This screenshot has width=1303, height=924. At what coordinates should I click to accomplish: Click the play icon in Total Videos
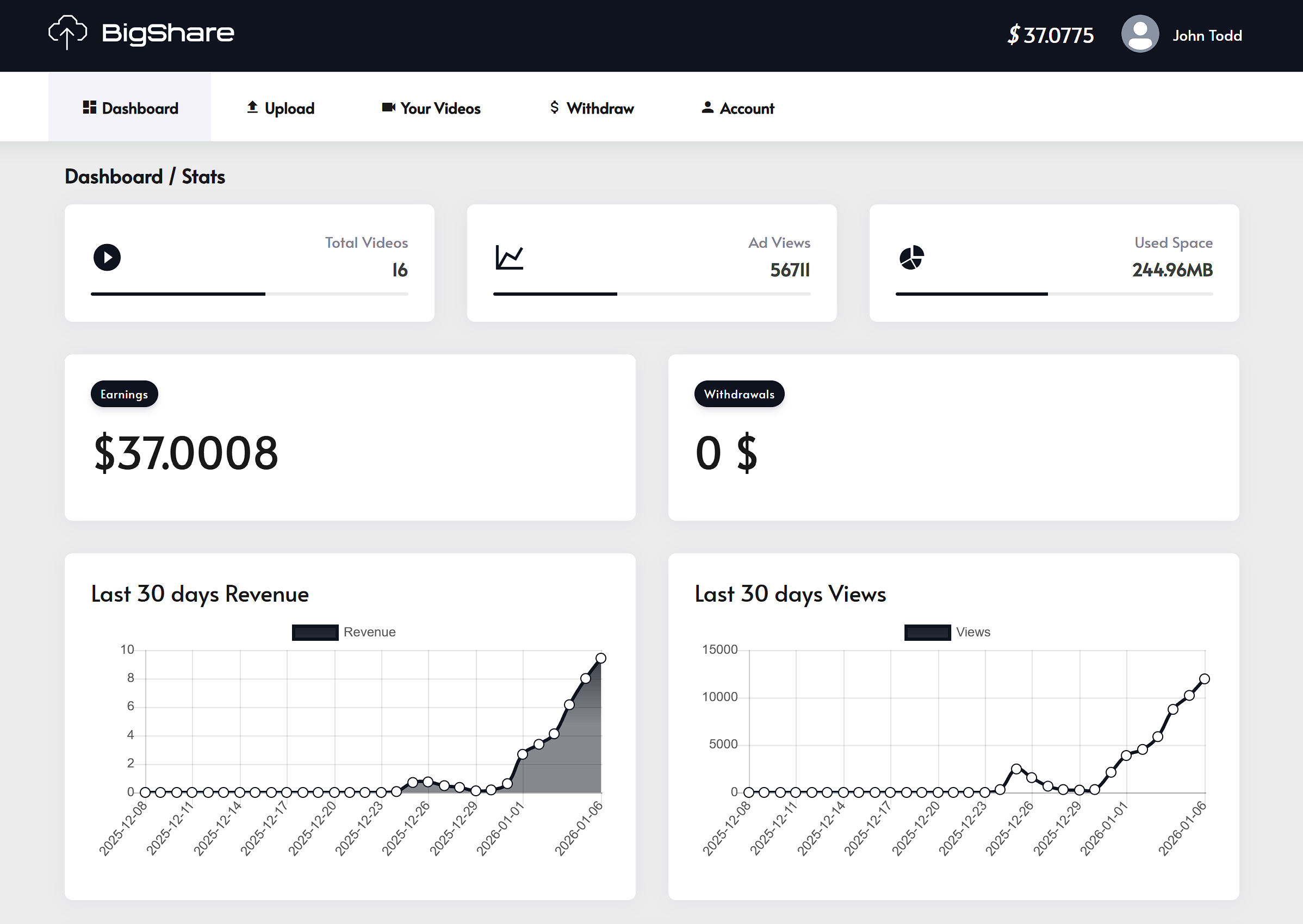[x=107, y=257]
